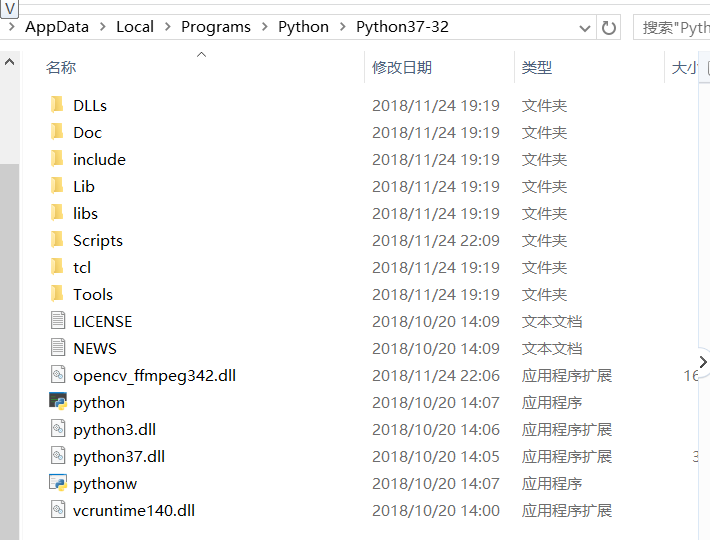Select the Lib folder icon

pyautogui.click(x=58, y=186)
